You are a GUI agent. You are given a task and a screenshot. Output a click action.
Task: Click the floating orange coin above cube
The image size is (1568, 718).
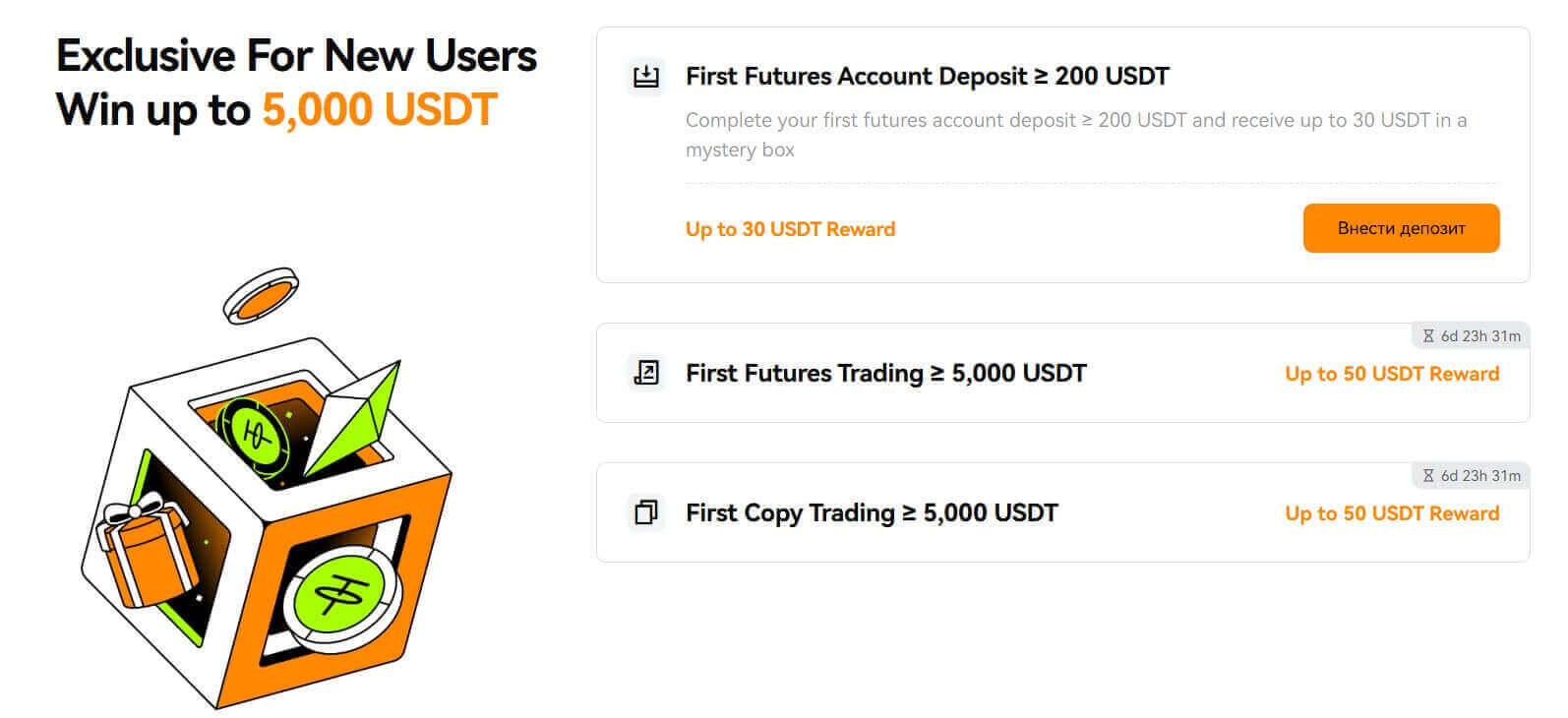tap(261, 294)
